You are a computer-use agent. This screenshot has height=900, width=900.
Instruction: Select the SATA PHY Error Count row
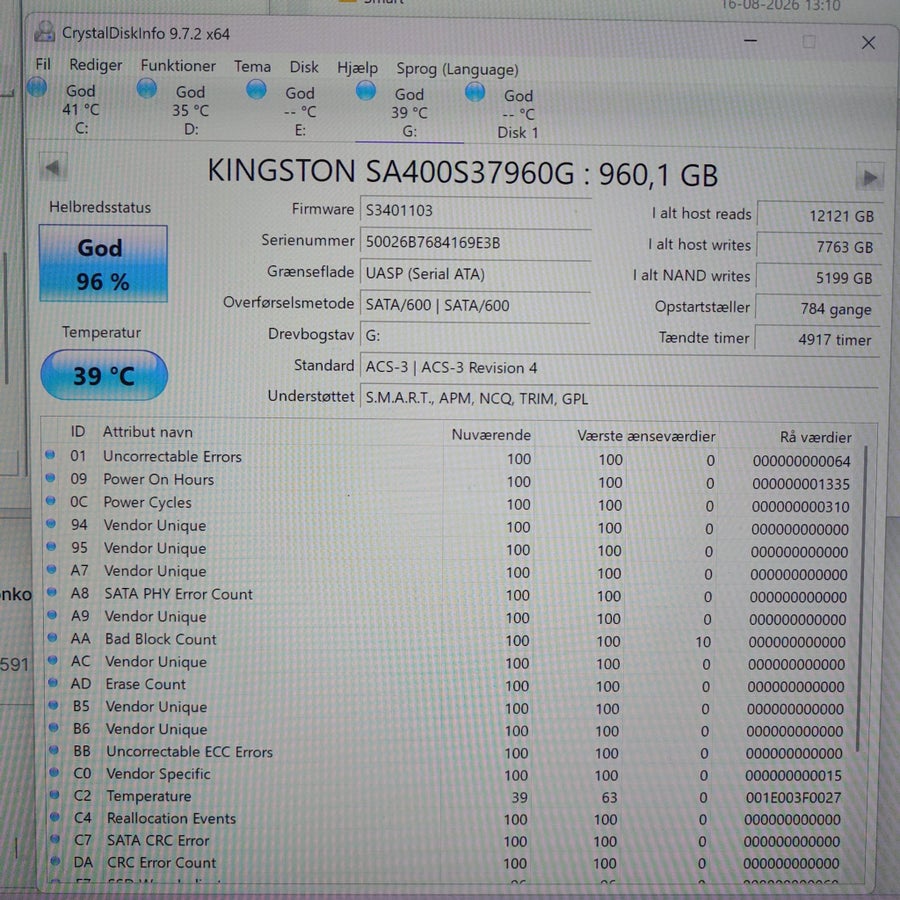pos(451,595)
